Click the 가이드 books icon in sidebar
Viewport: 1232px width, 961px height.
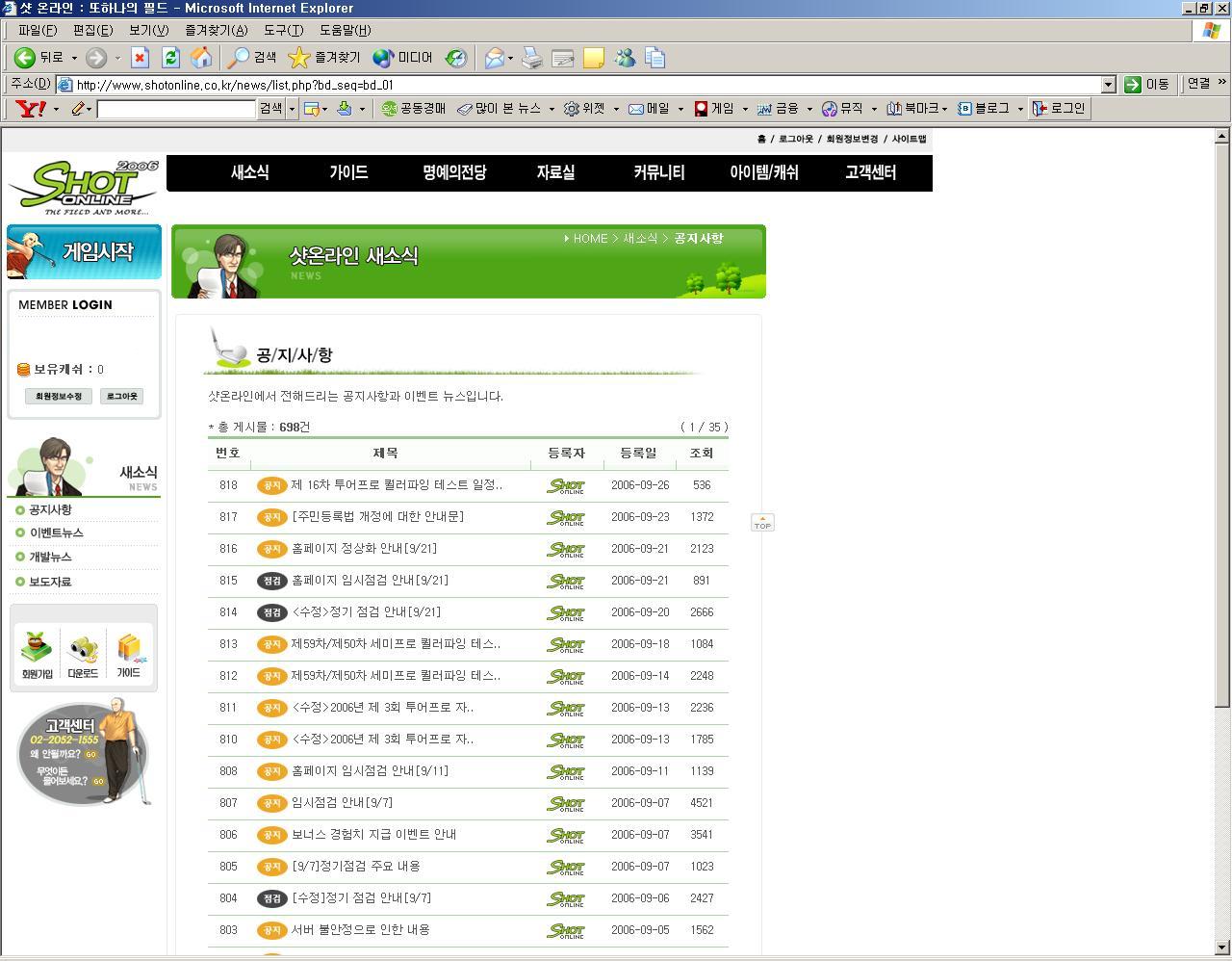[x=129, y=655]
